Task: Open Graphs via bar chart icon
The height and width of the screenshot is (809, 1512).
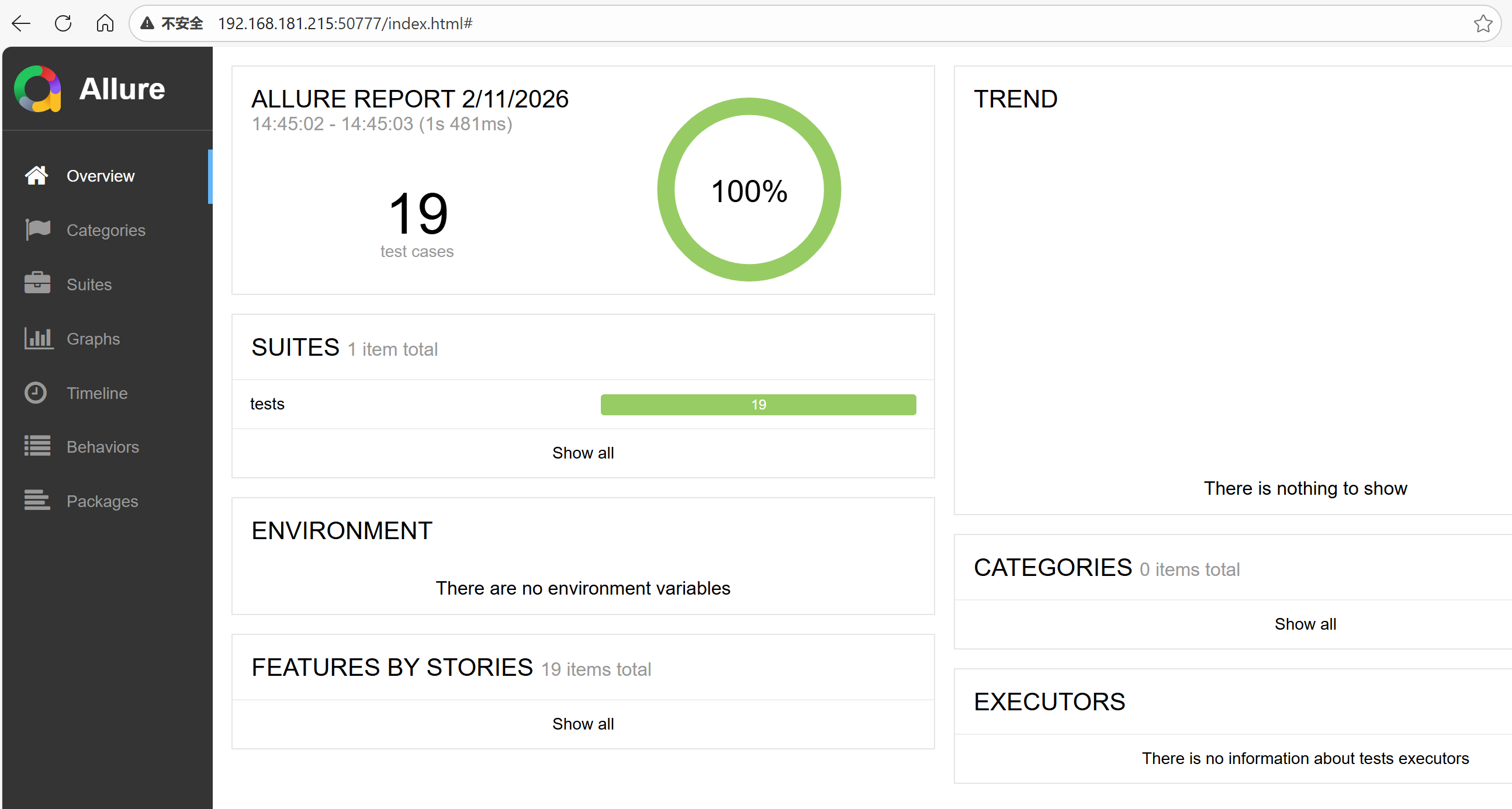Action: coord(38,339)
